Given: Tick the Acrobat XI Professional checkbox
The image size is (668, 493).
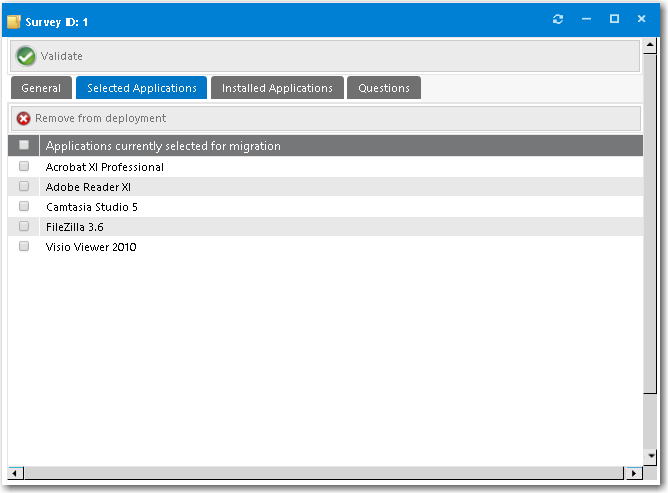Looking at the screenshot, I should coord(24,167).
